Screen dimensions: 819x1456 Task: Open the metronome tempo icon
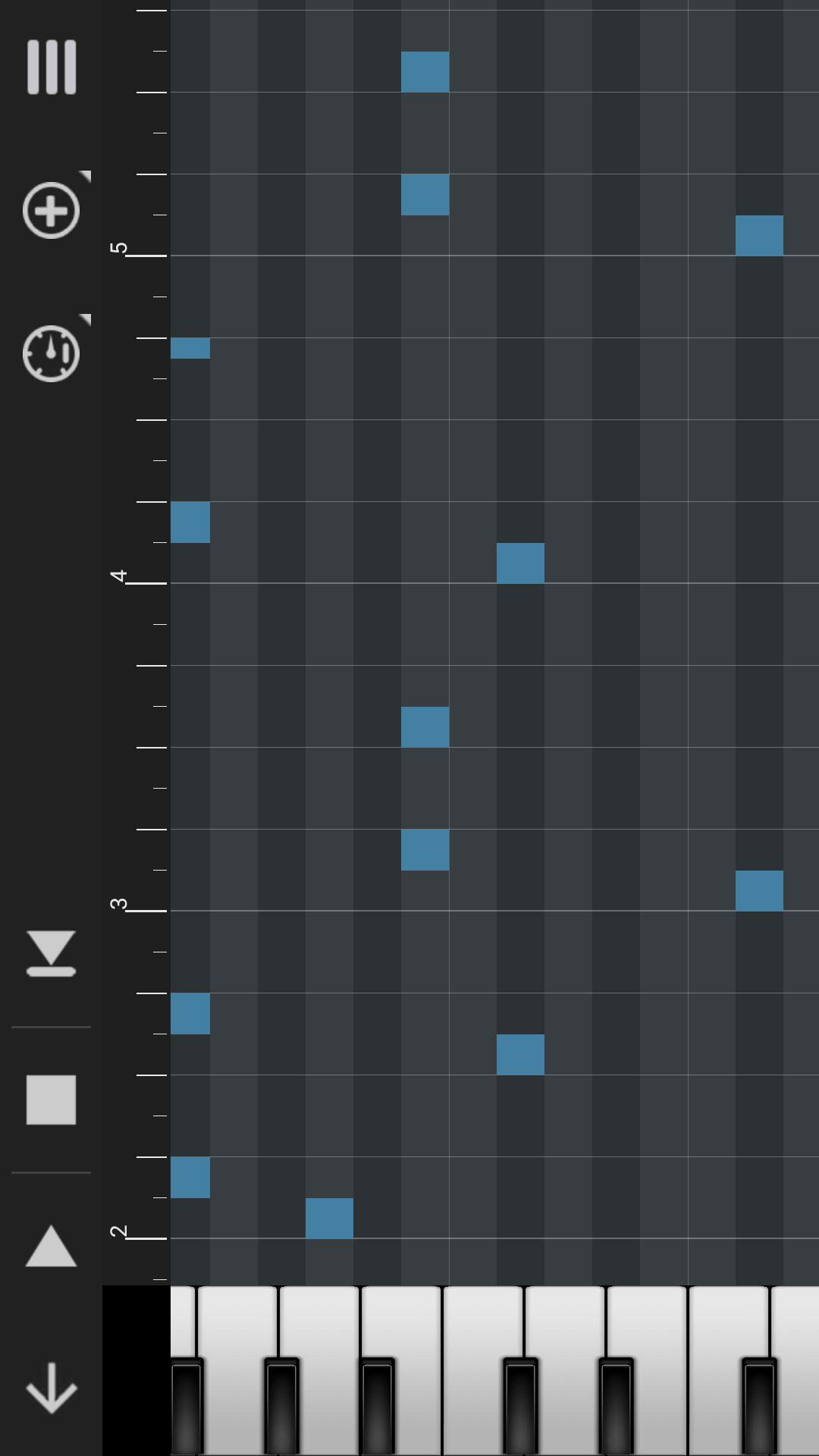(51, 353)
